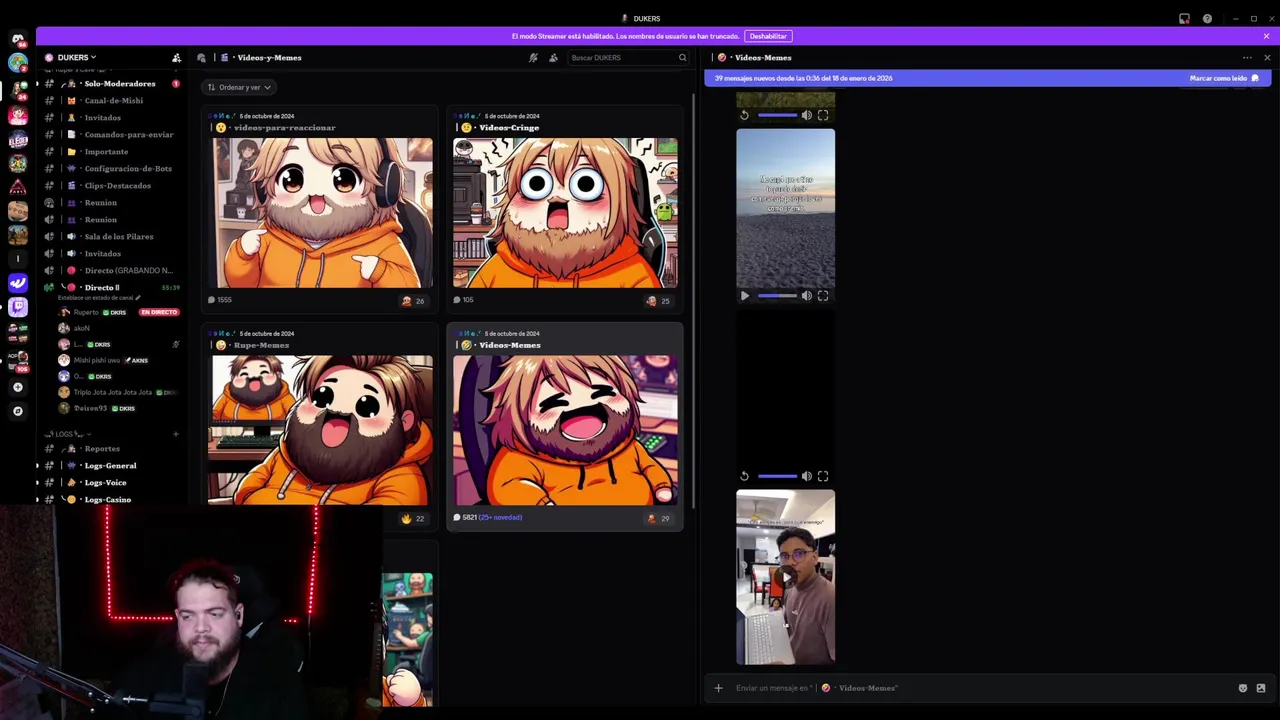1280x720 pixels.
Task: Dismiss the Streamer mode purple banner
Action: point(1266,36)
